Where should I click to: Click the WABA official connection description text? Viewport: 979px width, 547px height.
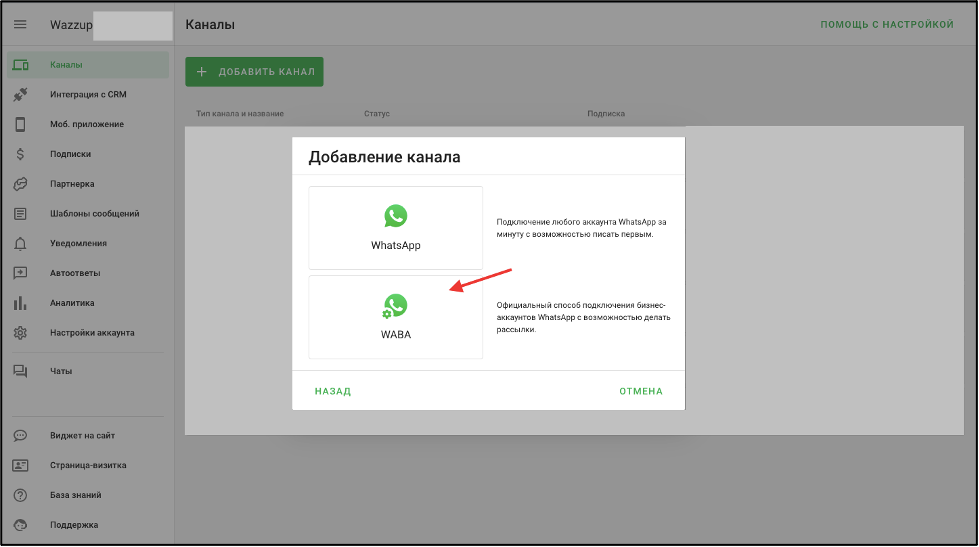coord(583,317)
